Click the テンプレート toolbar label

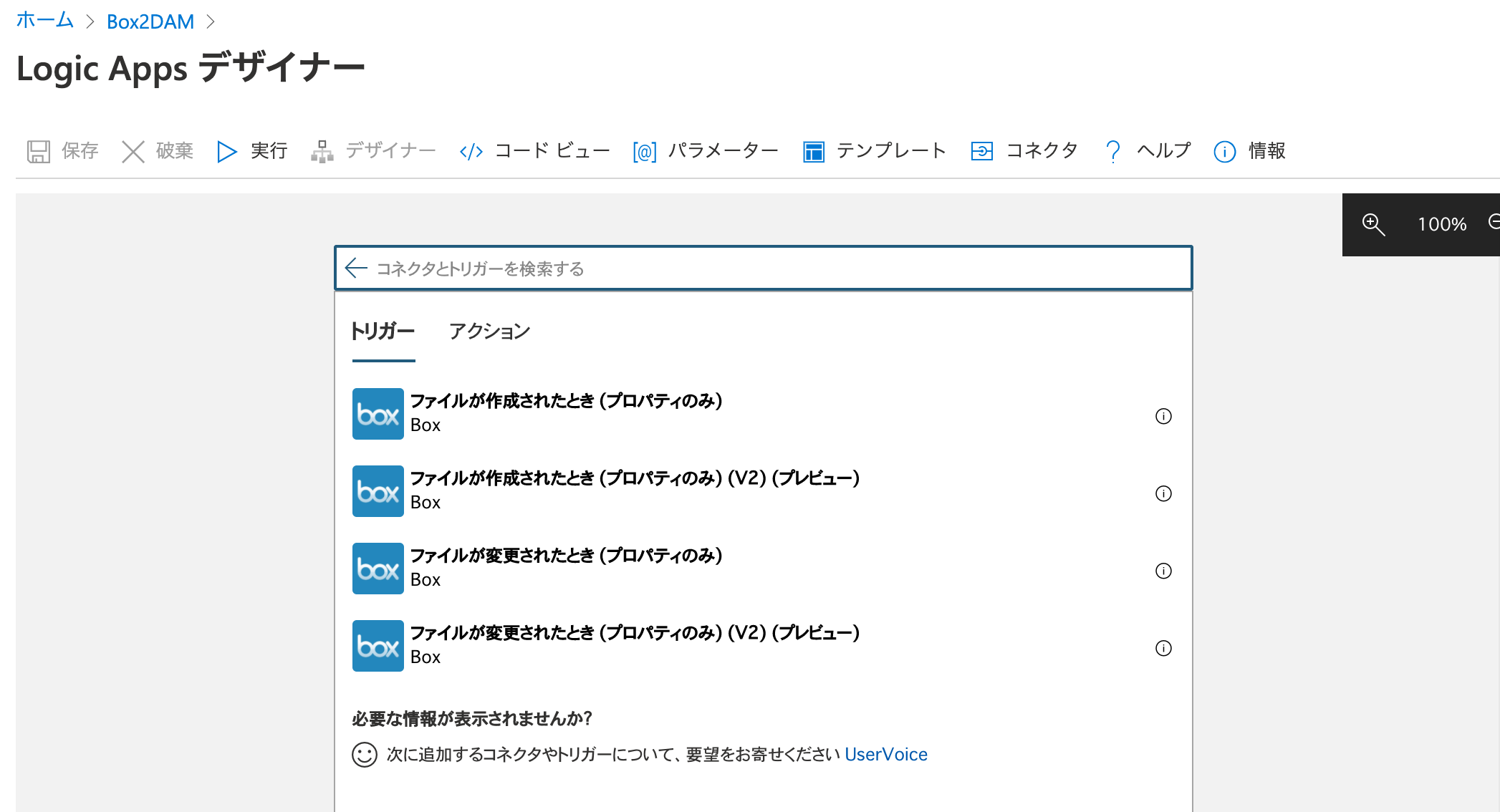(x=892, y=150)
